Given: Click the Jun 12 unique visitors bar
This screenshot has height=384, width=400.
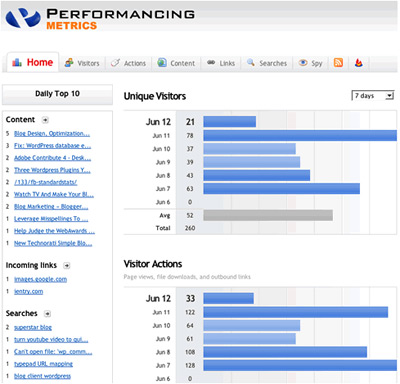Looking at the screenshot, I should (230, 122).
